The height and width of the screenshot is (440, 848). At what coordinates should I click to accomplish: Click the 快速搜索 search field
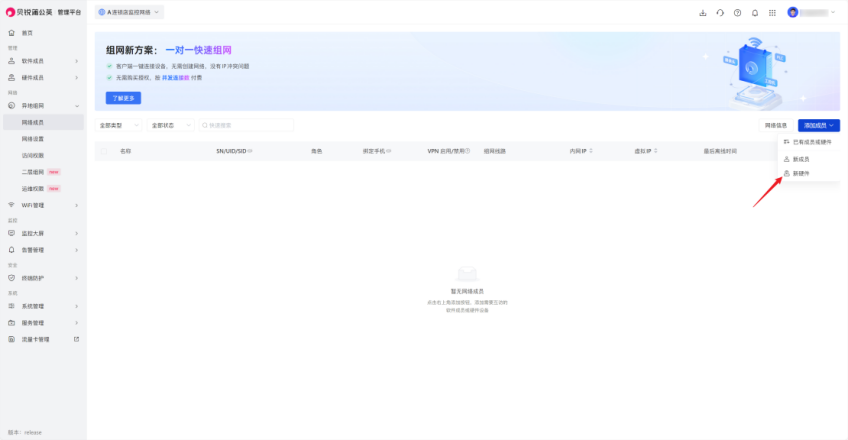point(246,125)
